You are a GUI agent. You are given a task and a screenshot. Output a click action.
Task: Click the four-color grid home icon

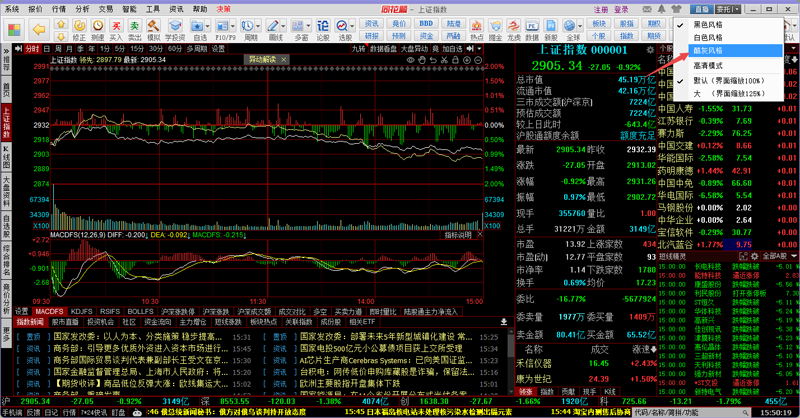coord(14,30)
